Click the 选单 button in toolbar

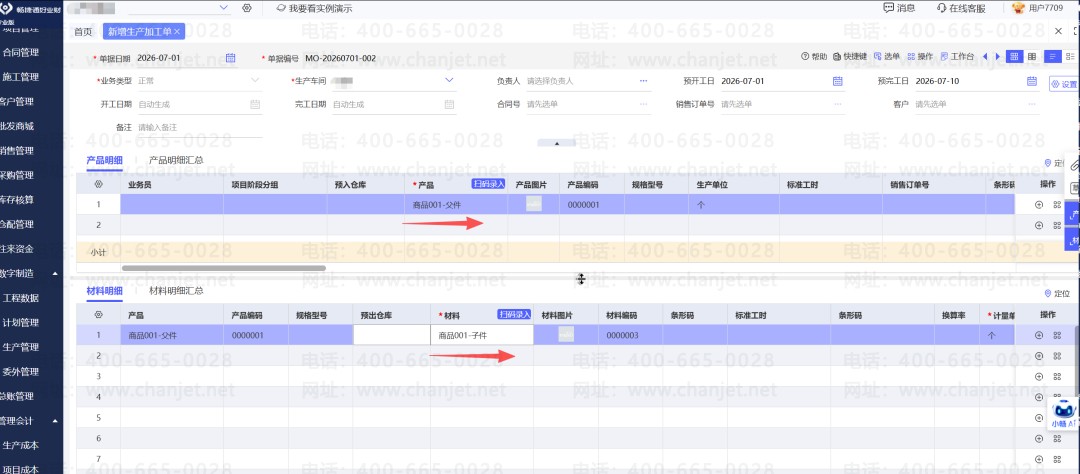tap(886, 56)
